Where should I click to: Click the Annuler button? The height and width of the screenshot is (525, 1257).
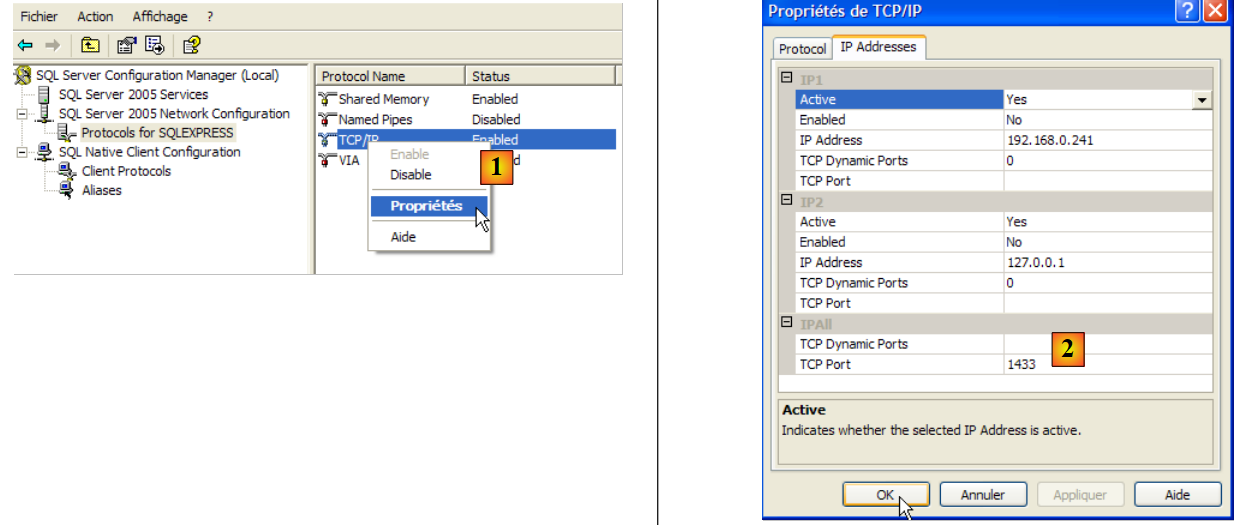point(983,495)
